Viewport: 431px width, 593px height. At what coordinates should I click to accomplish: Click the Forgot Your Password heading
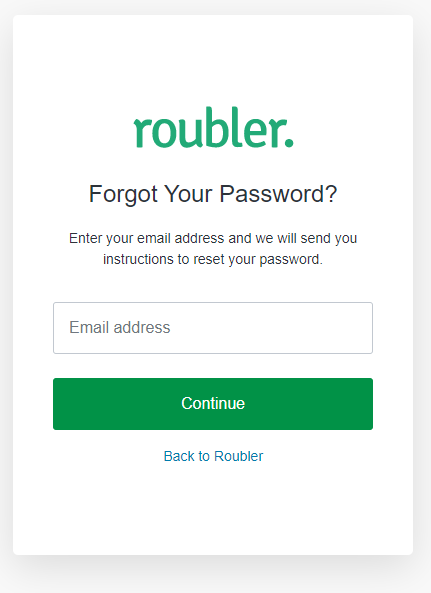click(213, 194)
